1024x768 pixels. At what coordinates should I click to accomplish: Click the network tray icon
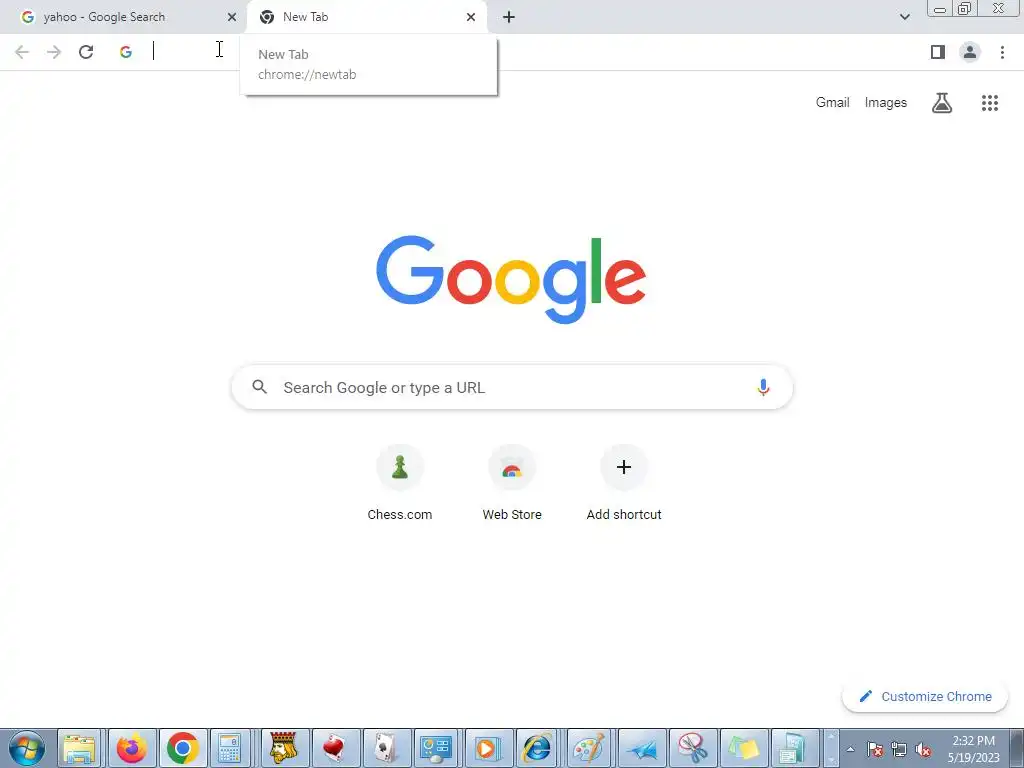click(x=899, y=749)
